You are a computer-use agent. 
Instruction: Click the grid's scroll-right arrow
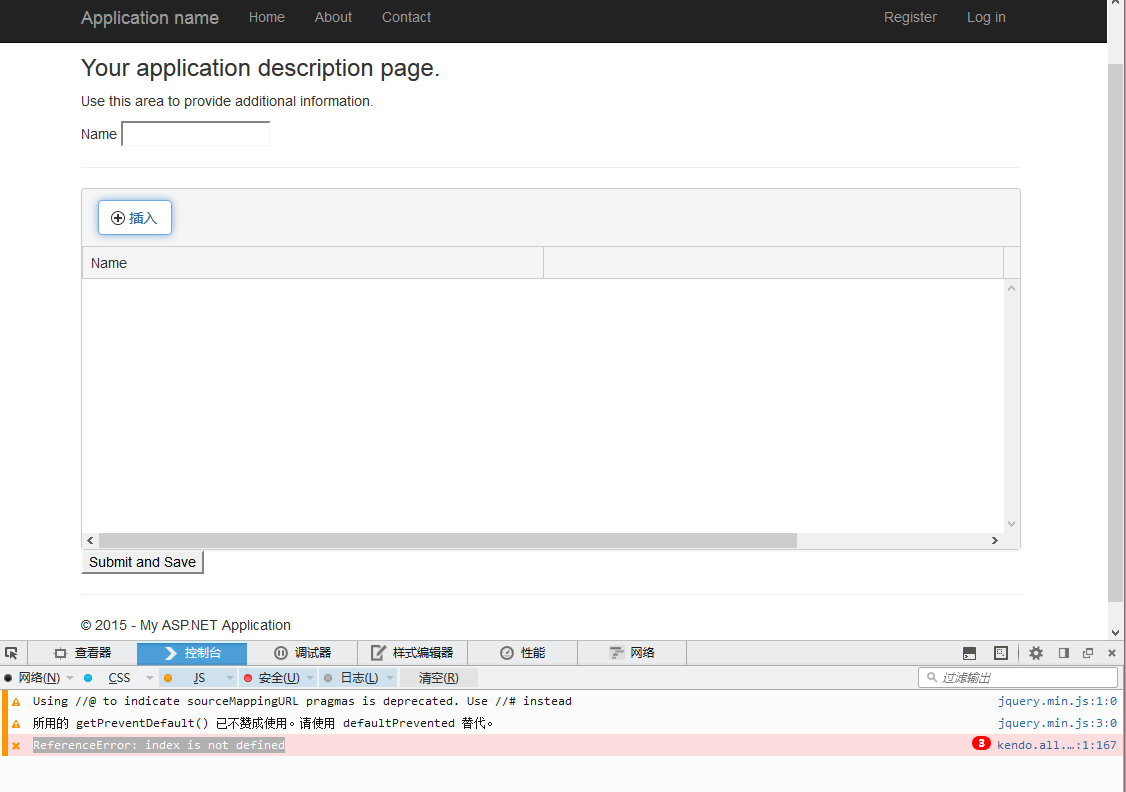(x=995, y=541)
